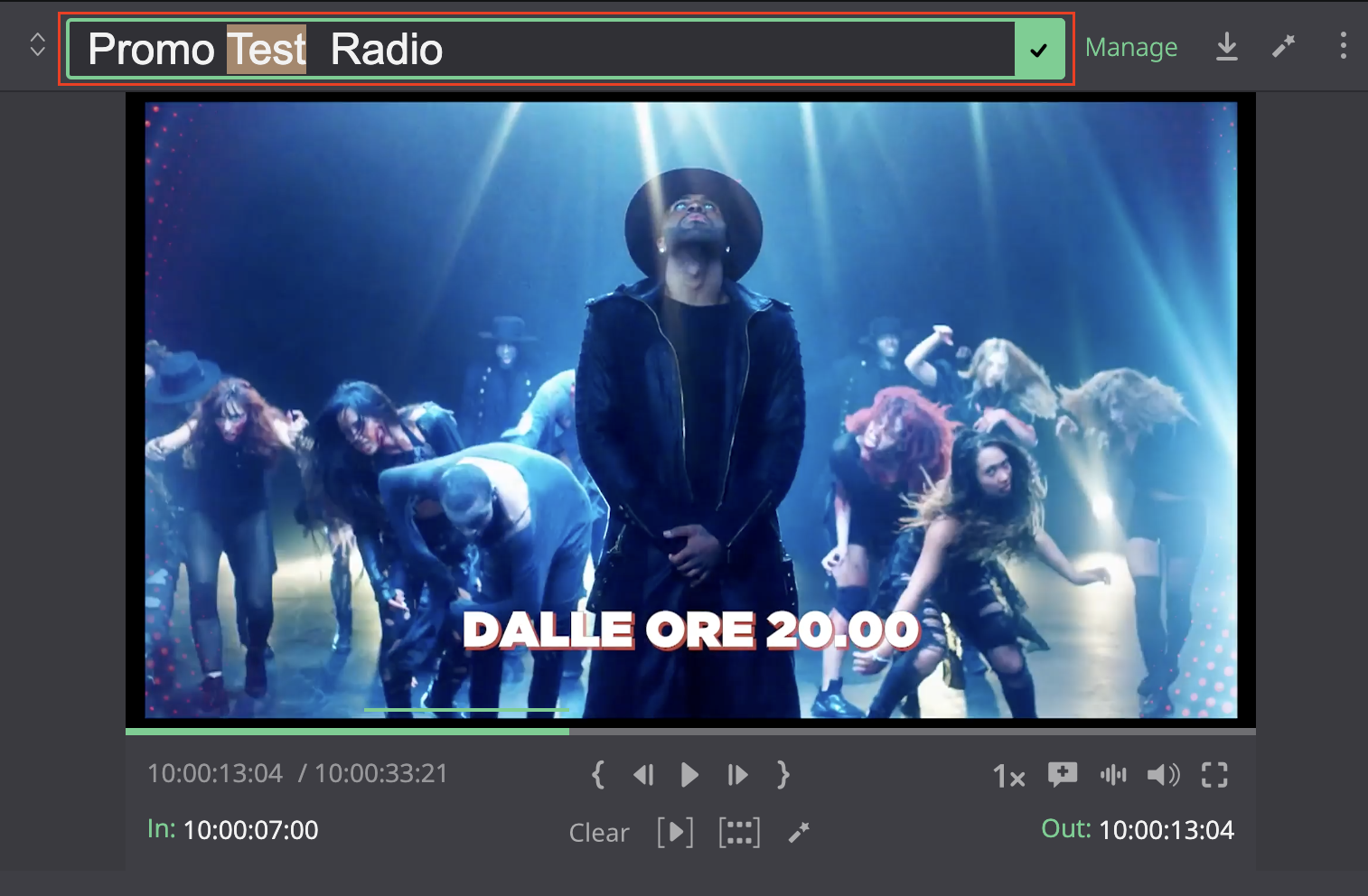Click the Out timecode 10:00:13:04
1368x896 pixels.
coord(1167,830)
